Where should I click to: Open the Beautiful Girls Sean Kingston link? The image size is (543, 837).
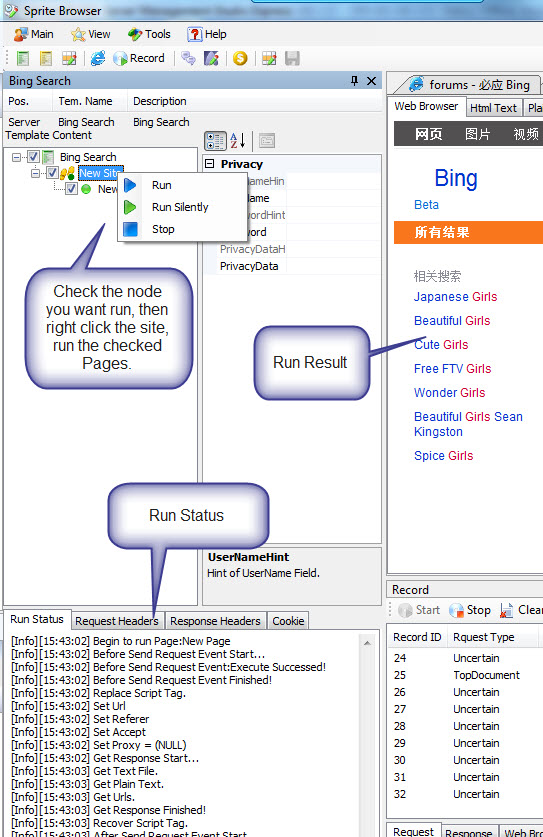(468, 424)
